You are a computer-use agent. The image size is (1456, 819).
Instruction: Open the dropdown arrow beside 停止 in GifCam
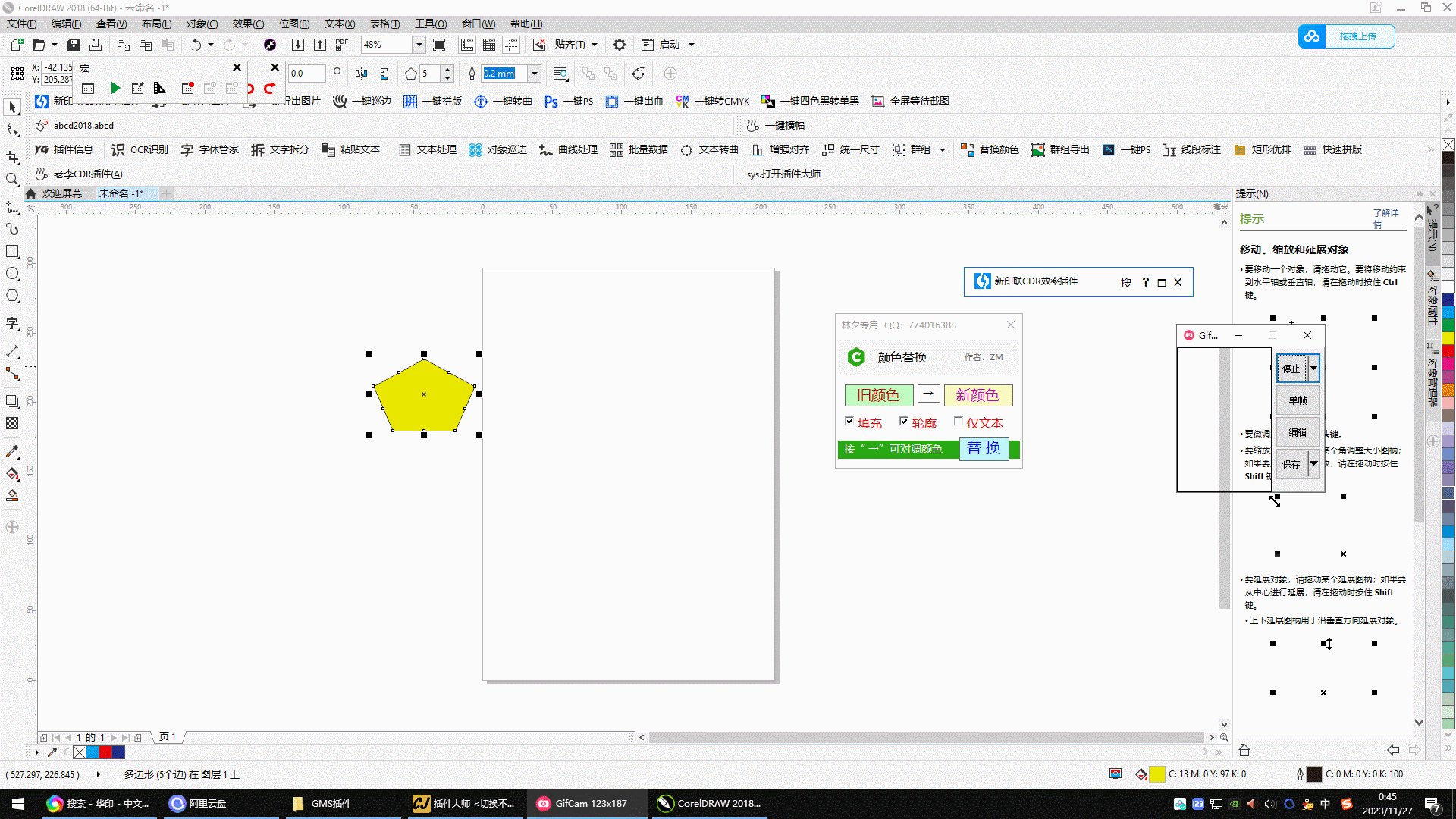pos(1313,368)
